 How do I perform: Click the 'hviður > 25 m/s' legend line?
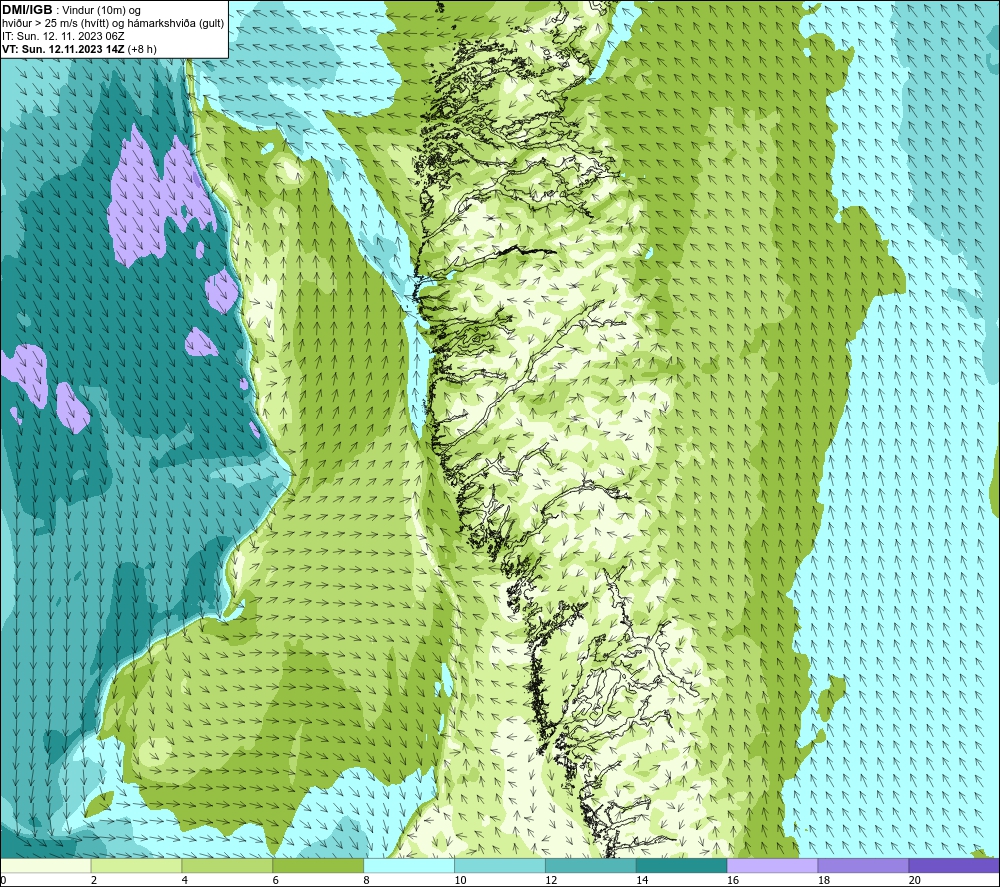coord(113,24)
